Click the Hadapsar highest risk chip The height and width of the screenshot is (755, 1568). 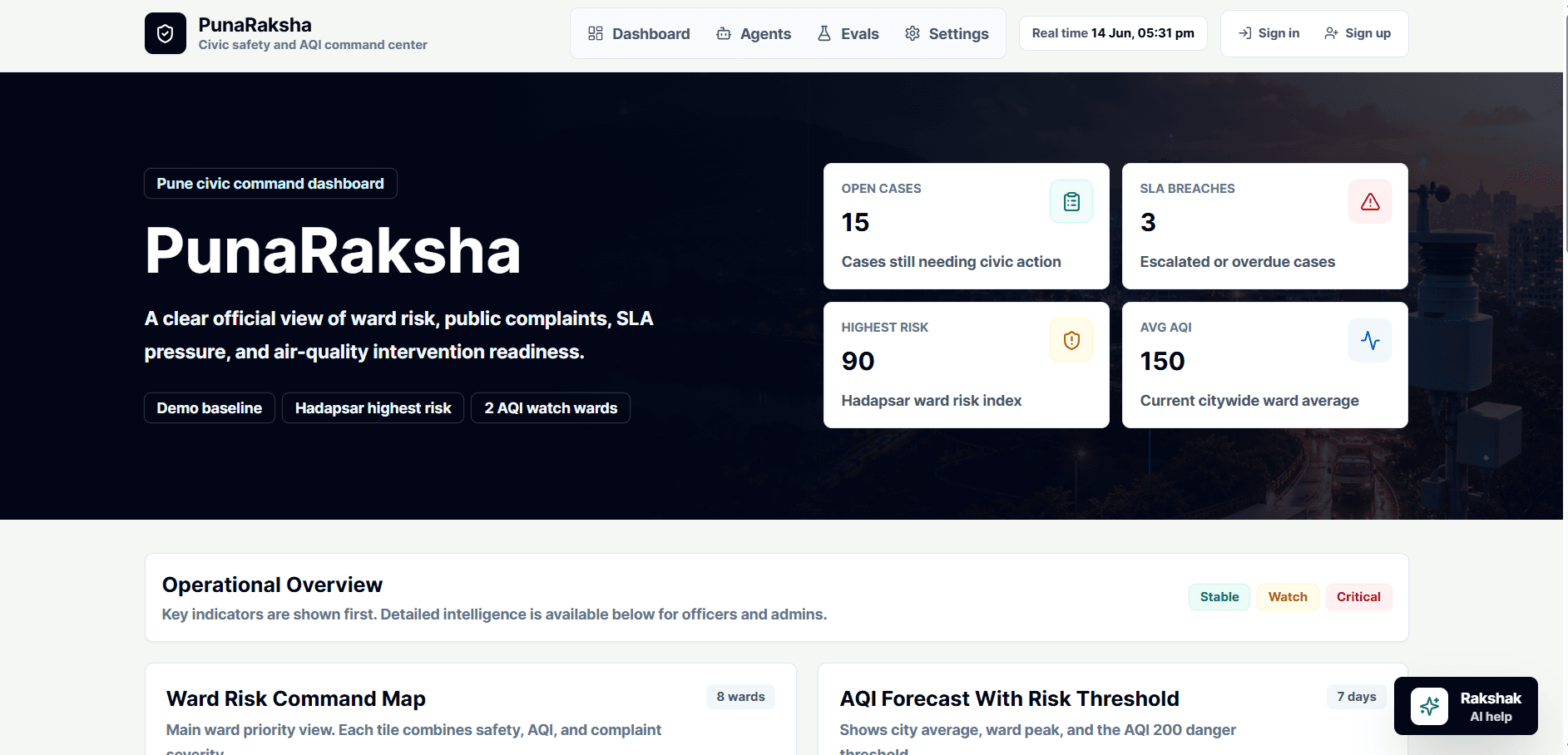pos(373,408)
